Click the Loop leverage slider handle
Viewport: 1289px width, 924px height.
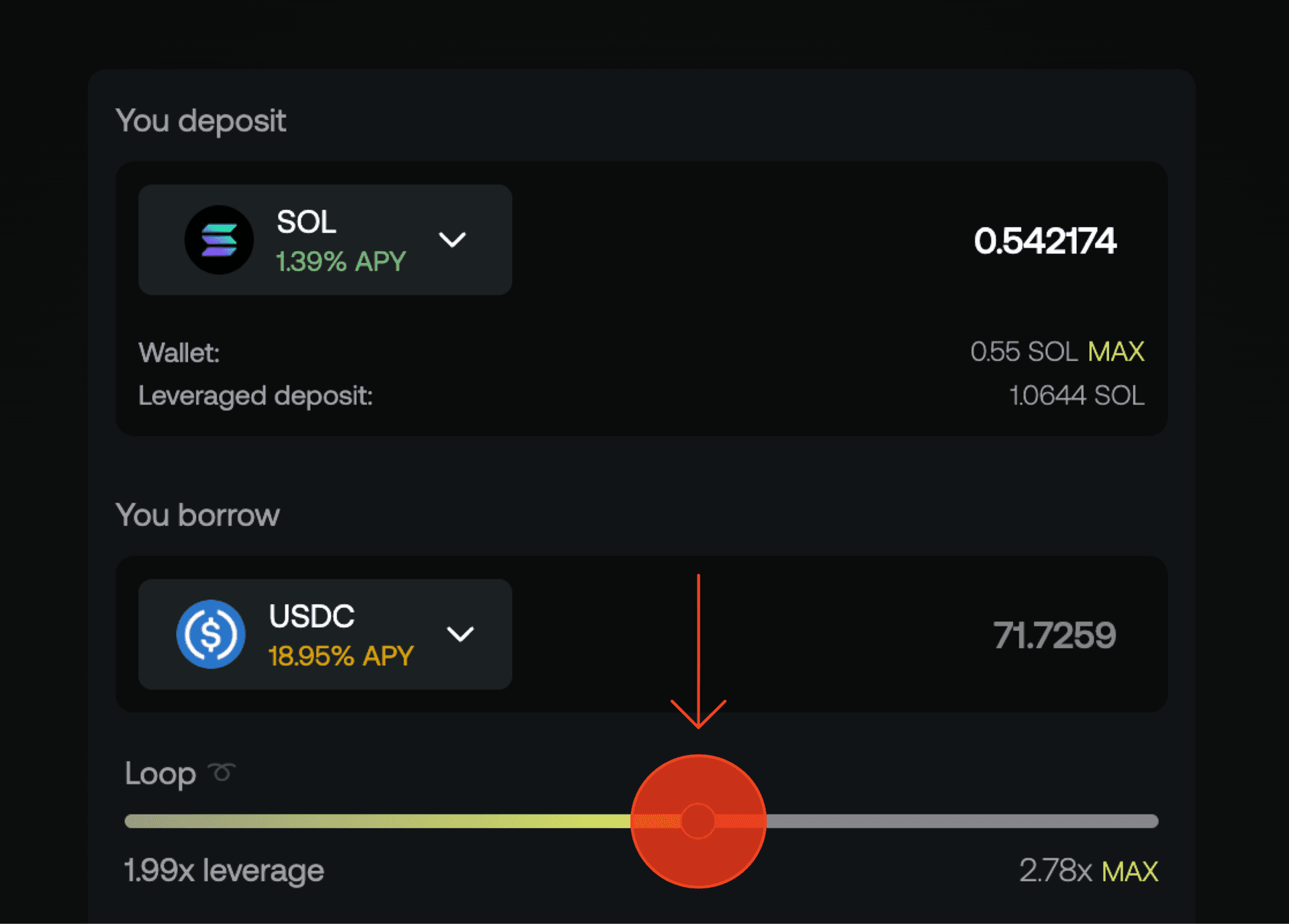(698, 821)
